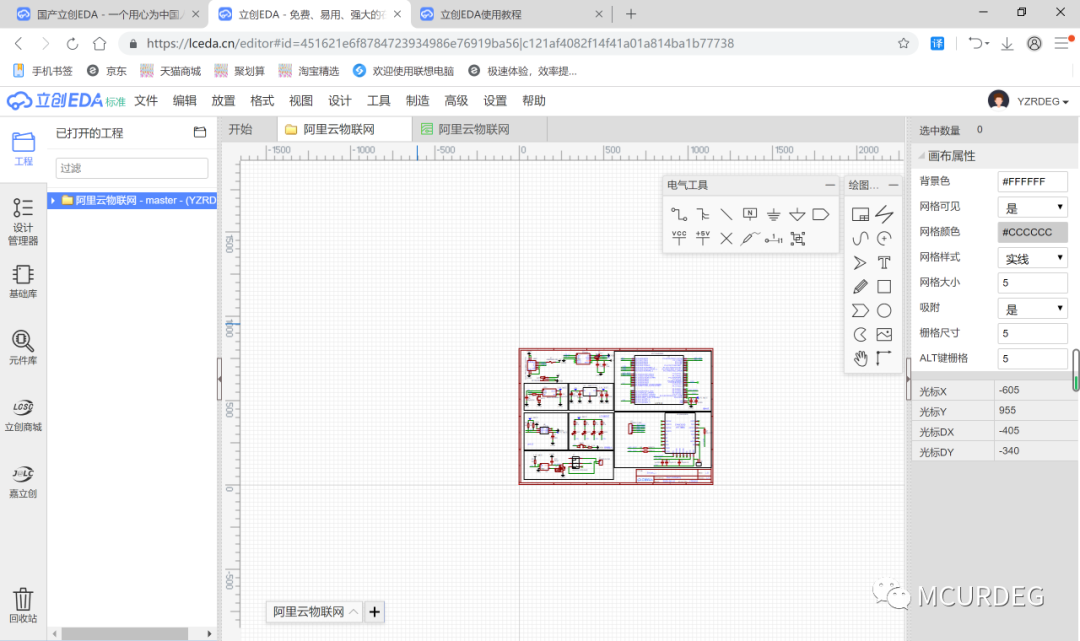Screen dimensions: 1080x641
Task: Open the 设置 menu
Action: pyautogui.click(x=495, y=101)
